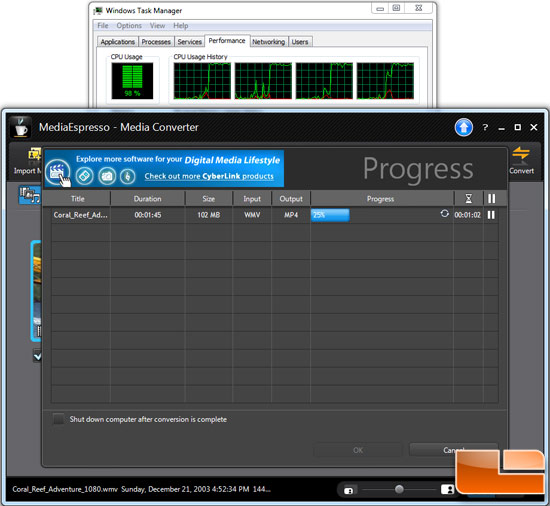Switch to the Networking tab

[269, 42]
